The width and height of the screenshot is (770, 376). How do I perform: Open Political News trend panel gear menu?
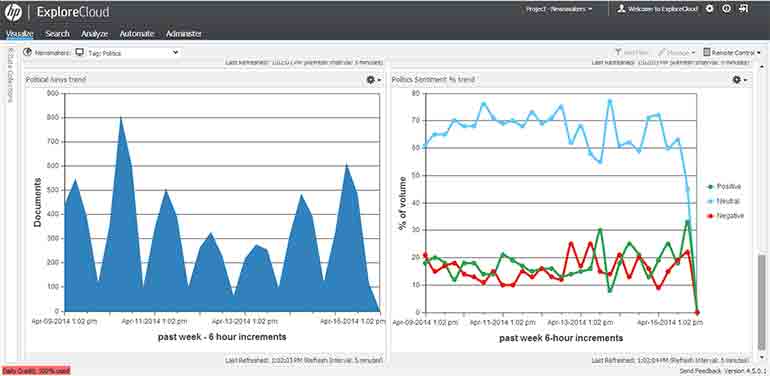coord(374,80)
